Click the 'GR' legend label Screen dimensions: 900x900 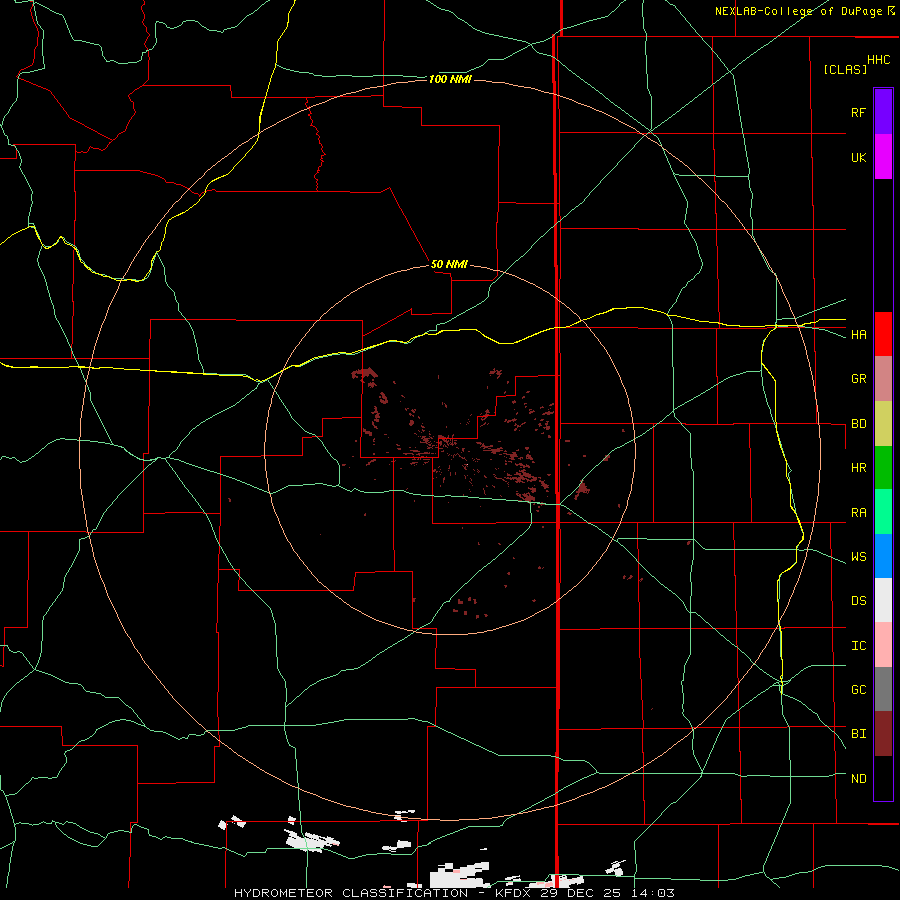coord(858,379)
